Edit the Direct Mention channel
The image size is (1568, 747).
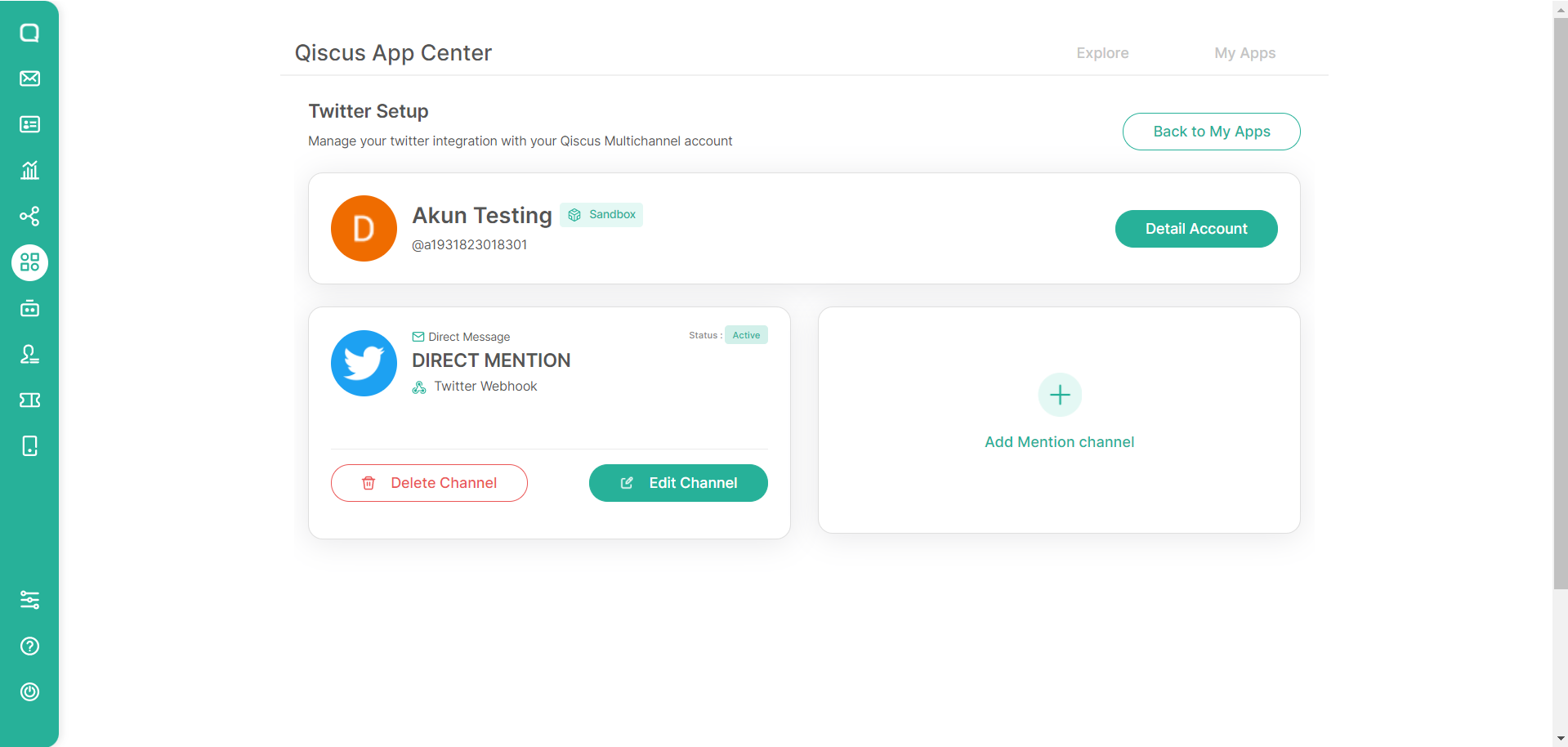(x=678, y=483)
